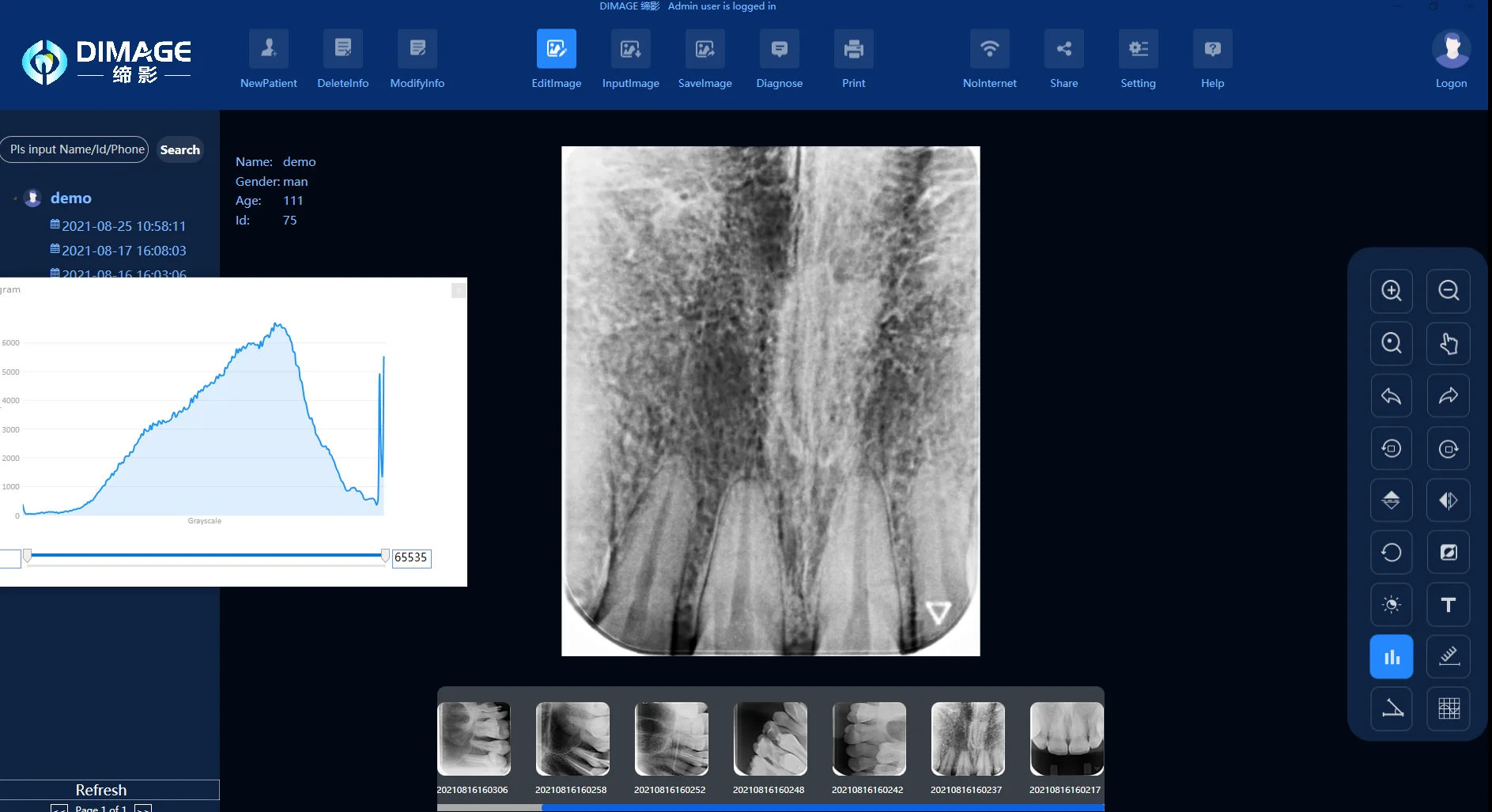This screenshot has height=812, width=1492.
Task: Open record 2021-08-25 10:58:11
Action: [123, 225]
